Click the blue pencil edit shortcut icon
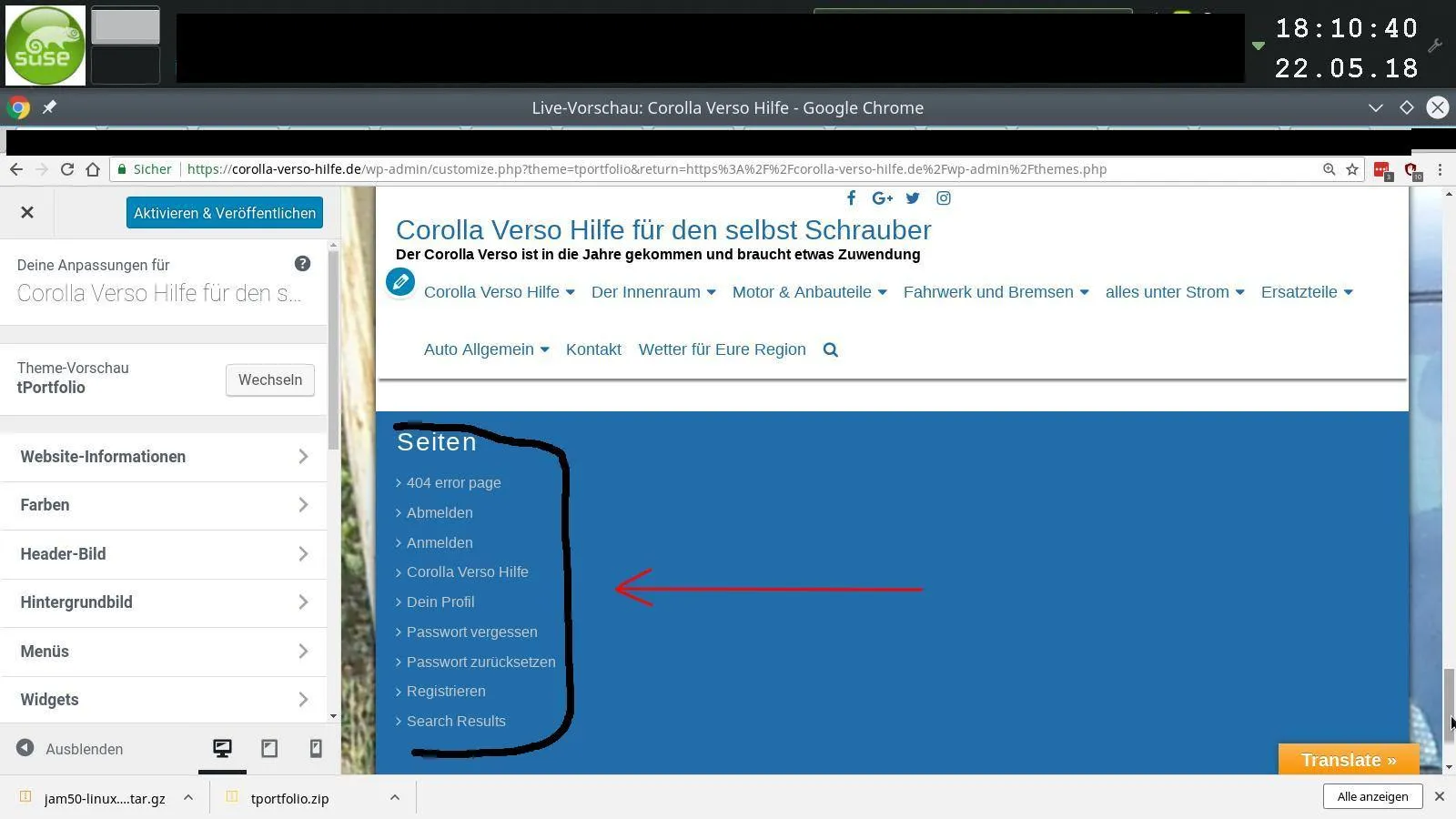Screen dimensions: 1456x819 coord(400,282)
